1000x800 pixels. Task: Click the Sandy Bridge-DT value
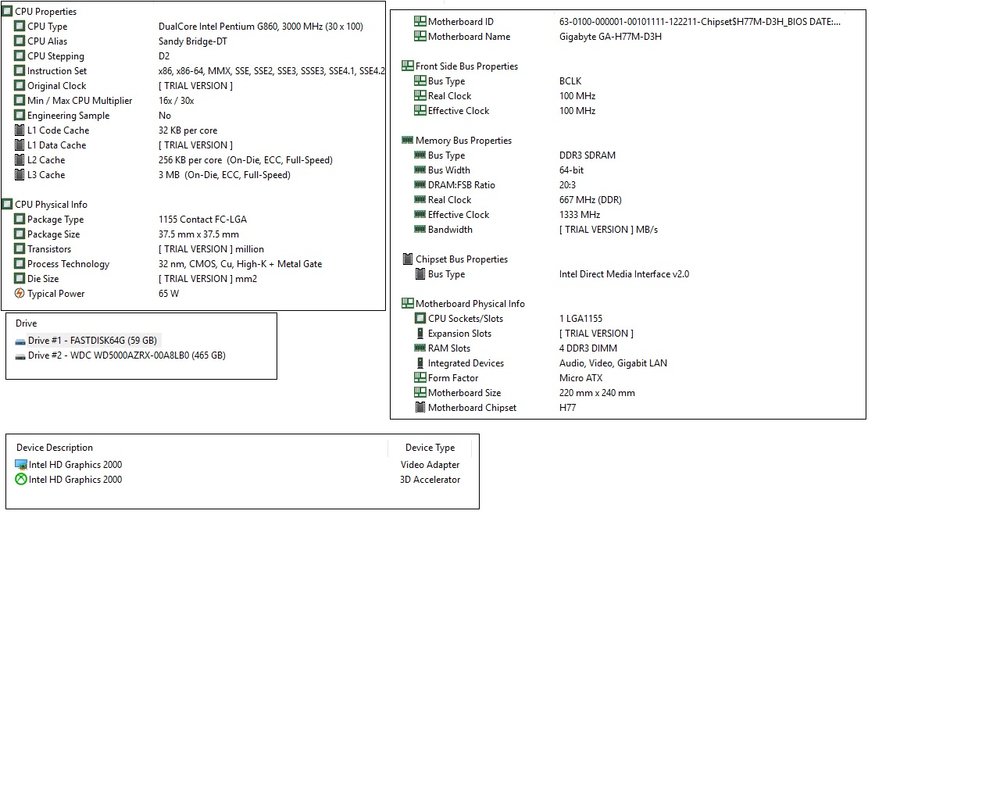pyautogui.click(x=193, y=41)
